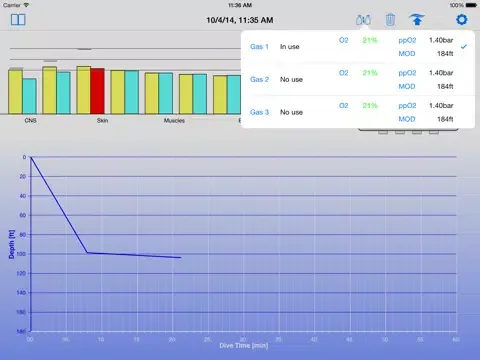Tap Gas 3 ppO2 1.40bar value

(441, 106)
